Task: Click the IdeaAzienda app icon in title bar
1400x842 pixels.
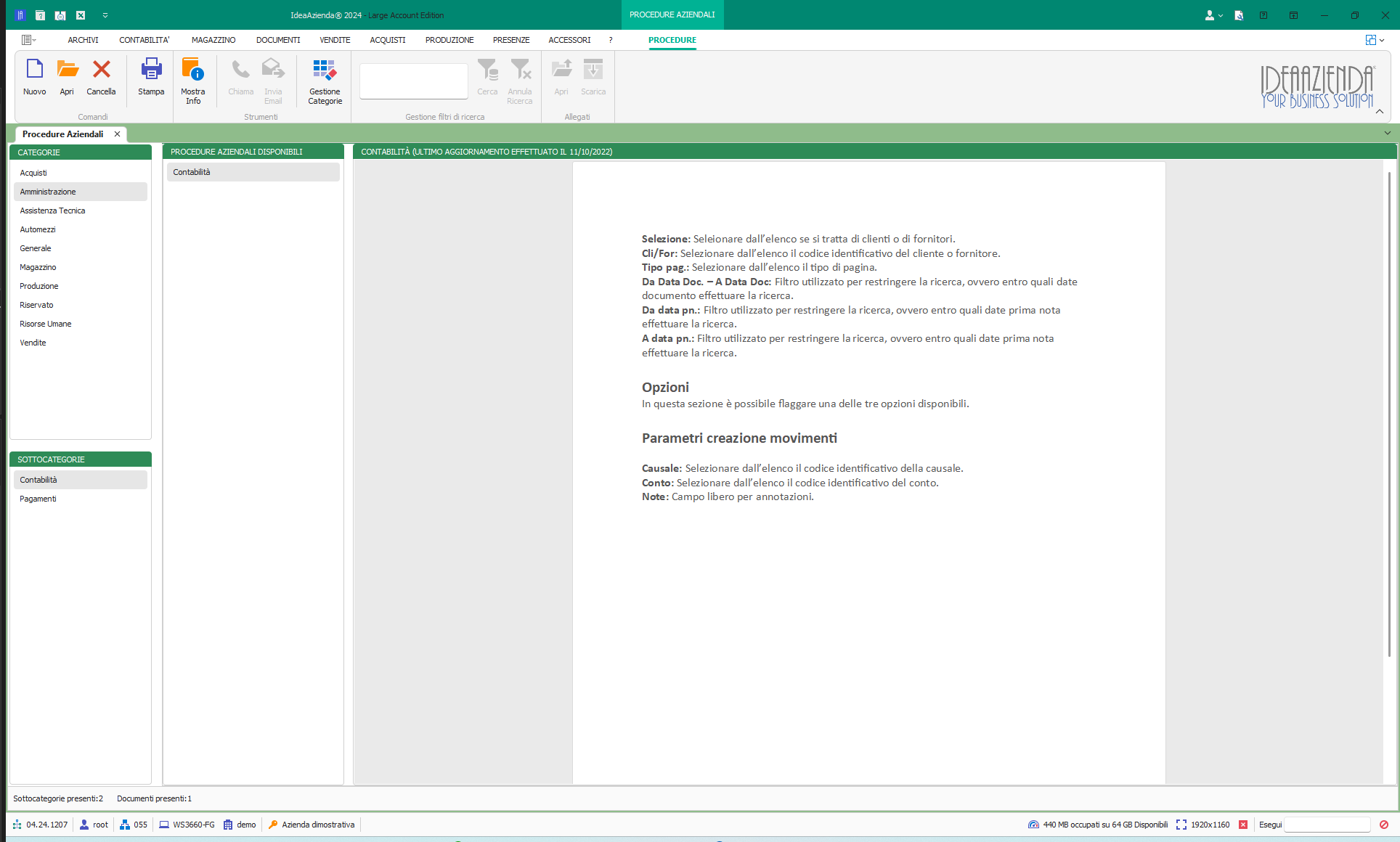Action: click(20, 15)
